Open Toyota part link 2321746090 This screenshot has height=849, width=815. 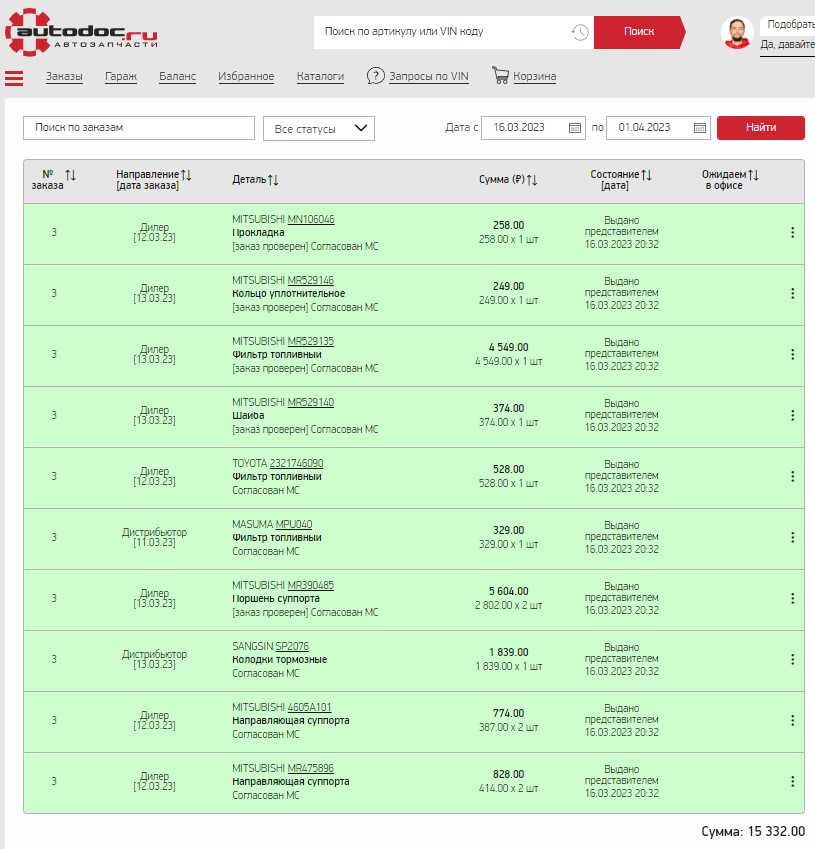click(296, 463)
